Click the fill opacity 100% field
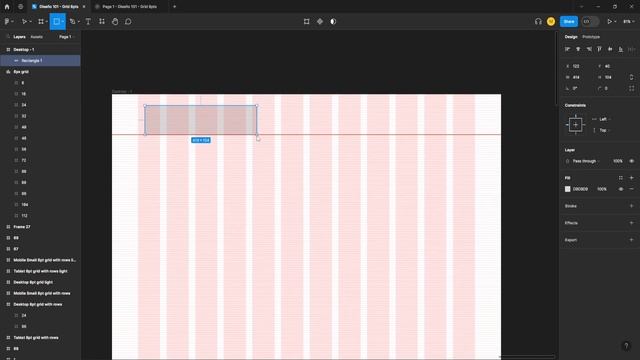This screenshot has height=360, width=640. (602, 189)
